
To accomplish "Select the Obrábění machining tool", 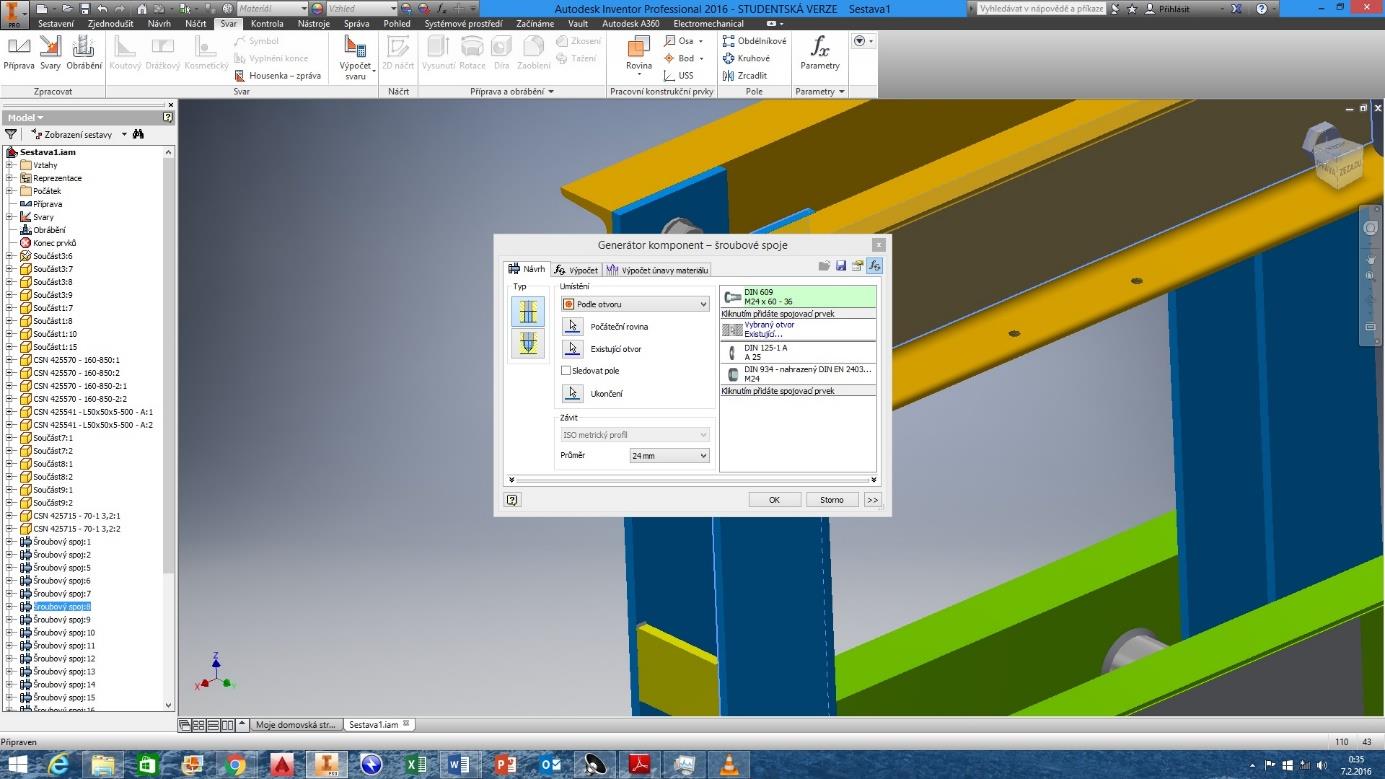I will 84,53.
